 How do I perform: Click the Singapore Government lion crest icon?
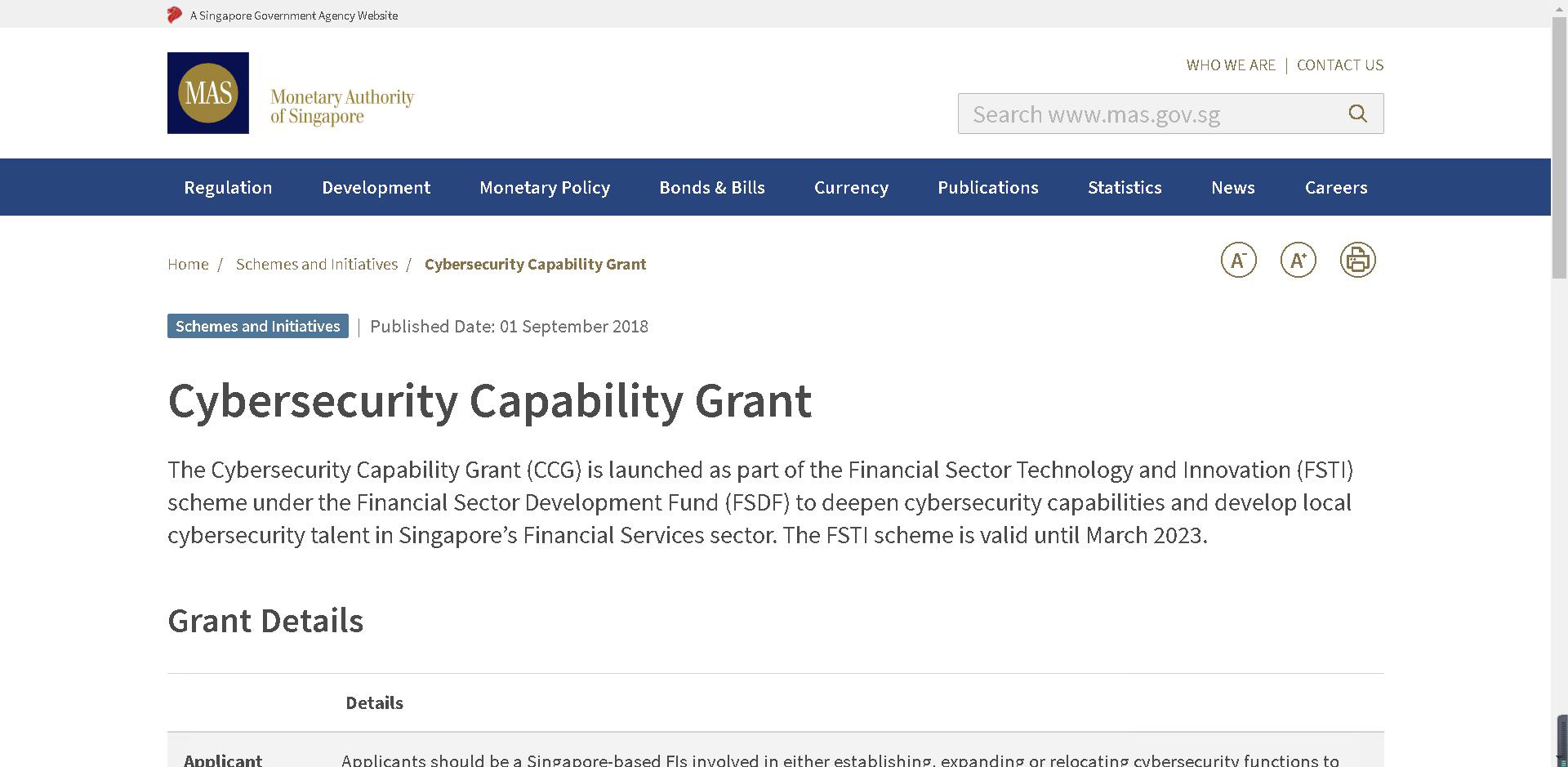coord(175,15)
